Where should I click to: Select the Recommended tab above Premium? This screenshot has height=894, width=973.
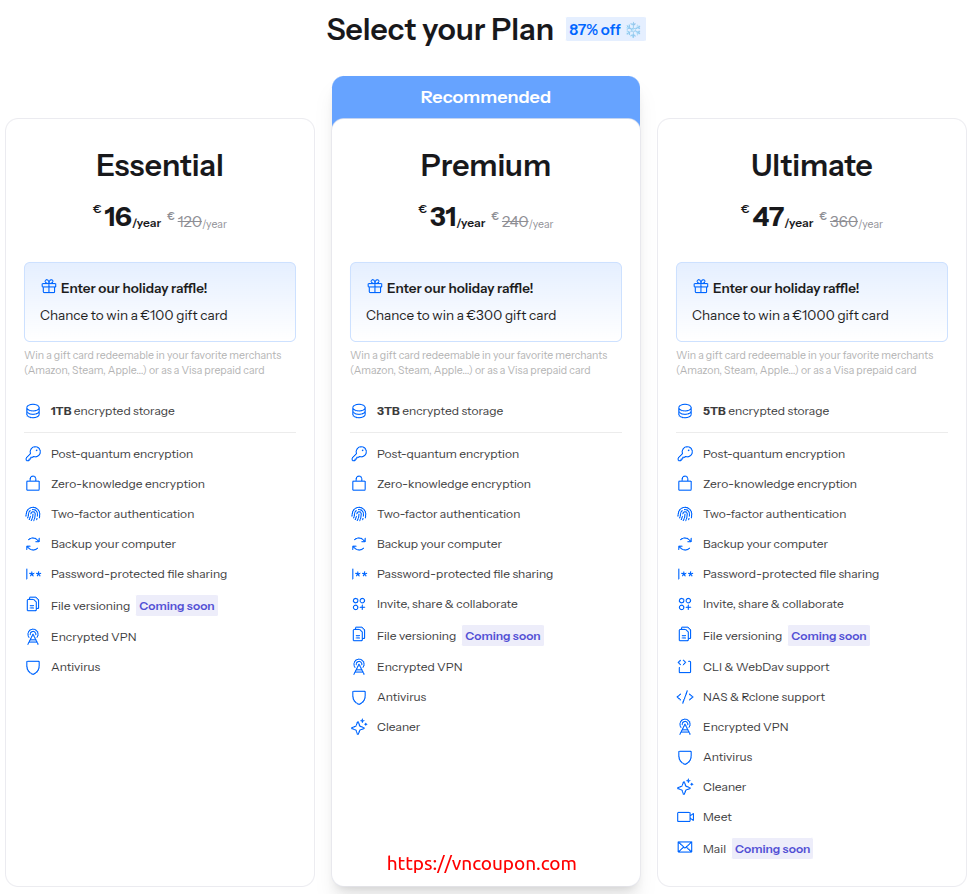[x=486, y=97]
